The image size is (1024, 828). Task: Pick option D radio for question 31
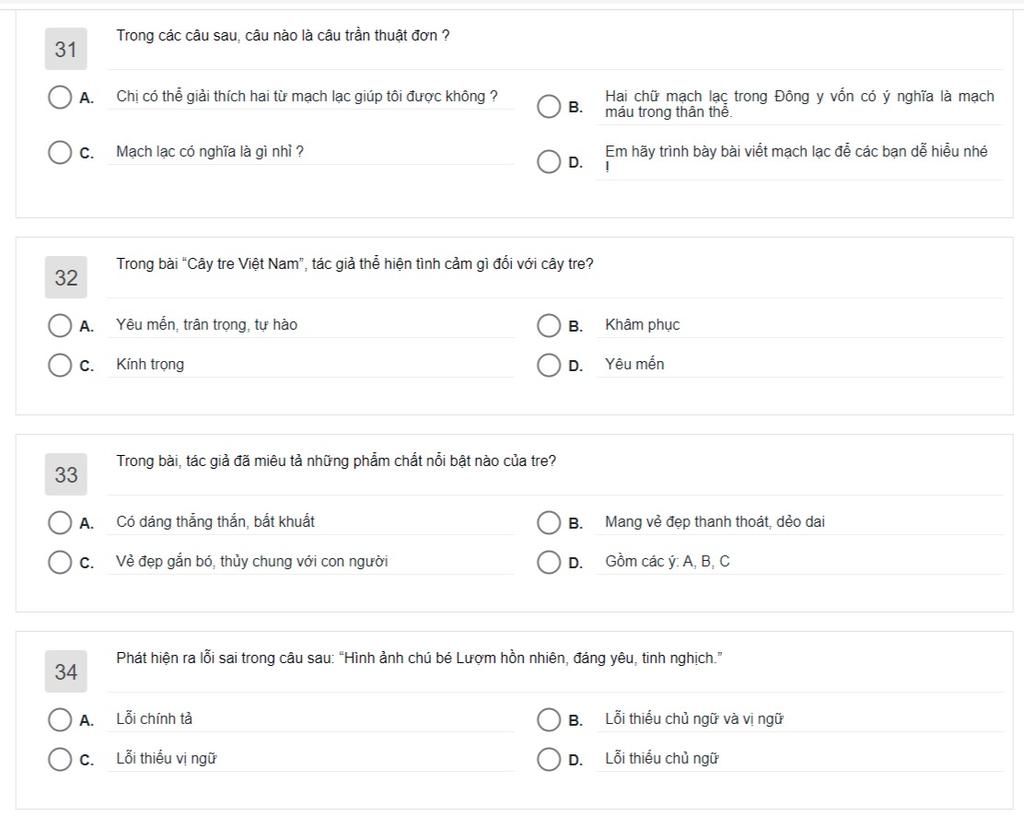(x=549, y=161)
